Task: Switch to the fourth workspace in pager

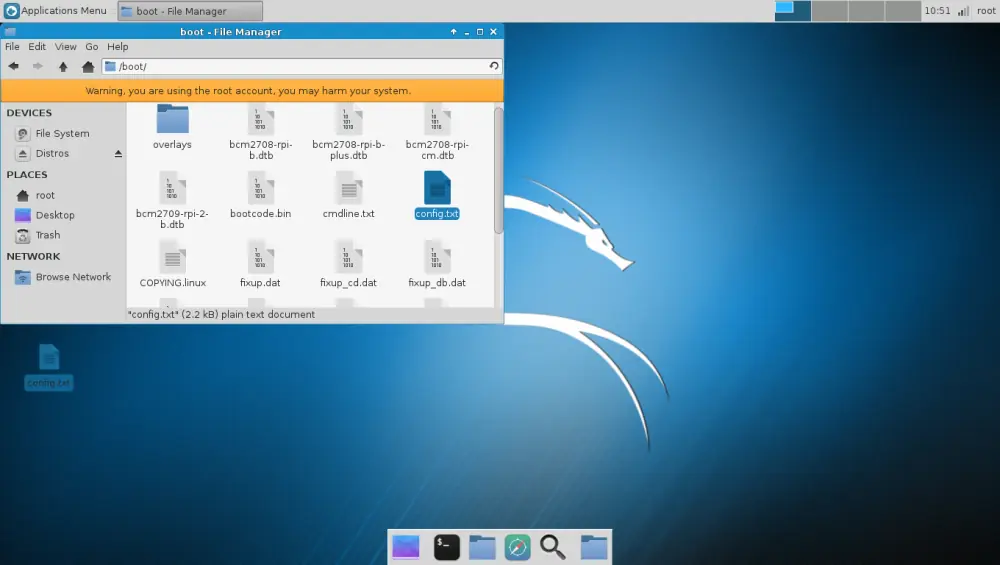Action: click(x=902, y=11)
